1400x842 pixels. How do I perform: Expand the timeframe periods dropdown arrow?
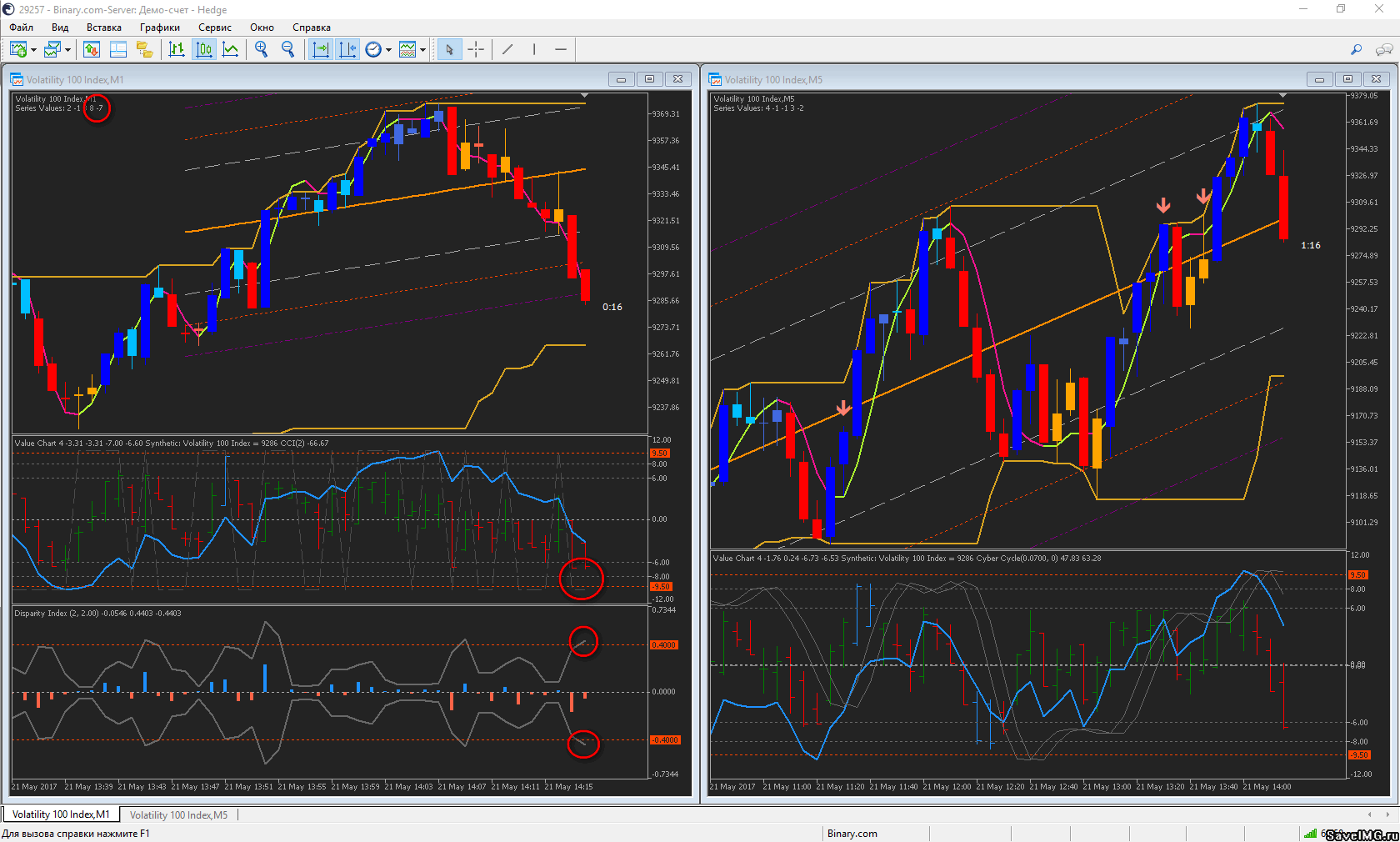[388, 50]
